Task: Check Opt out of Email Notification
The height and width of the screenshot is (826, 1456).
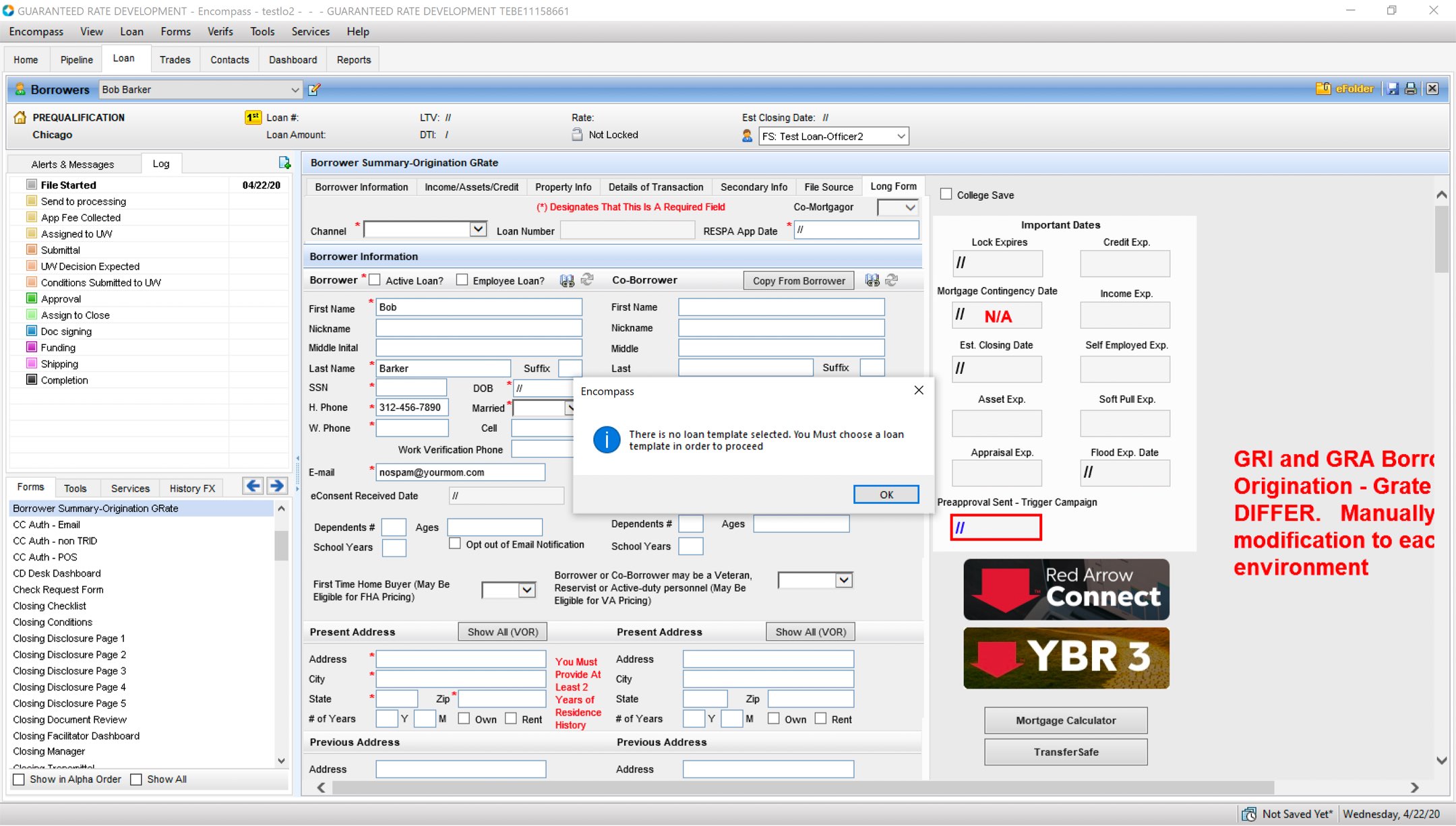Action: [455, 543]
